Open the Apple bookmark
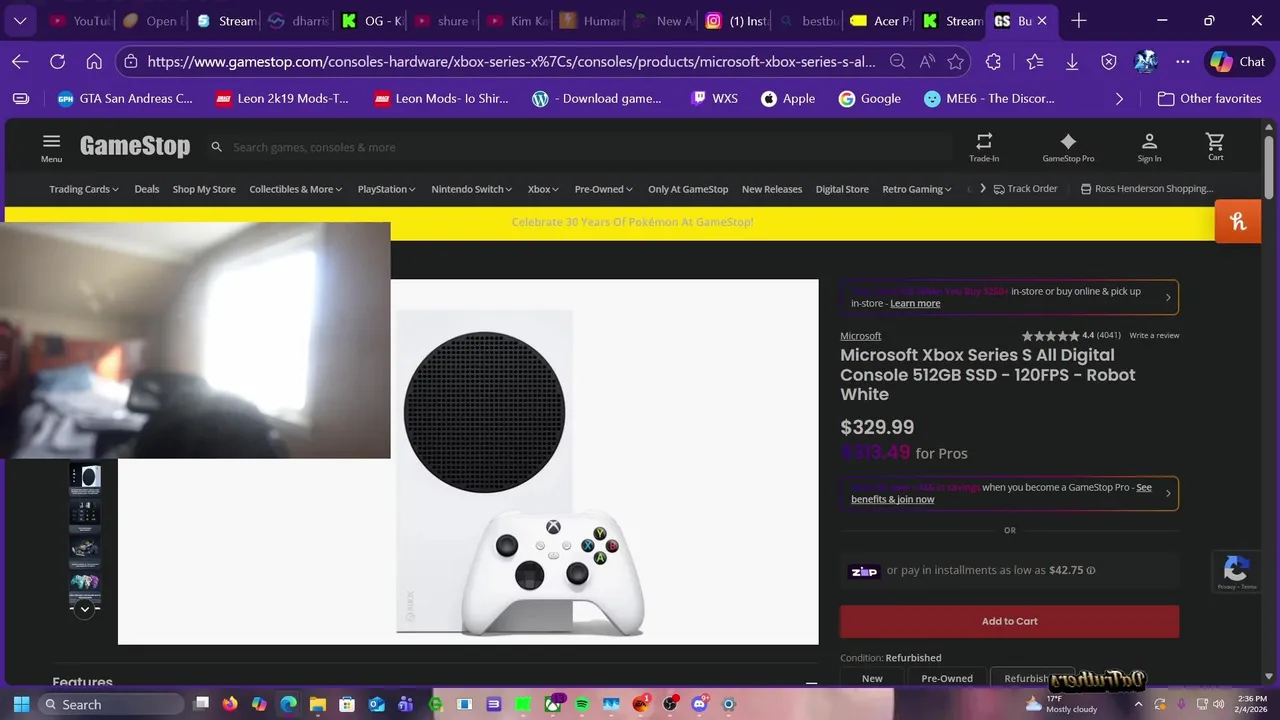Screen dimensions: 1280x720 point(788,99)
